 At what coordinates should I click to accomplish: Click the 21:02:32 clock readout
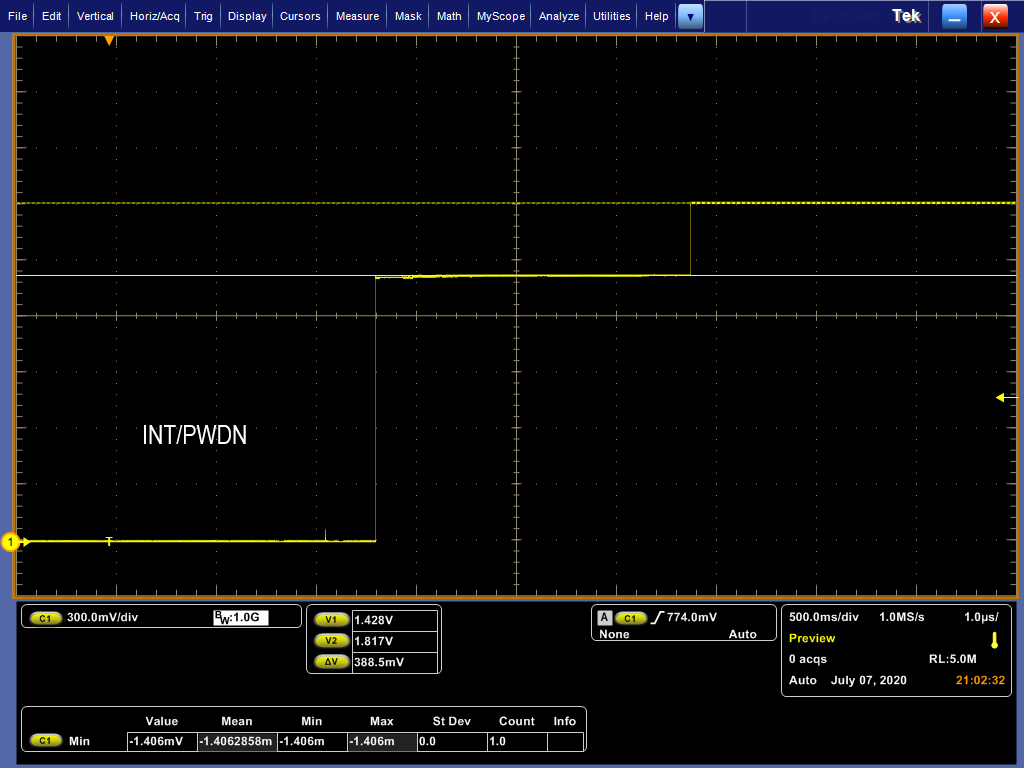tap(980, 680)
